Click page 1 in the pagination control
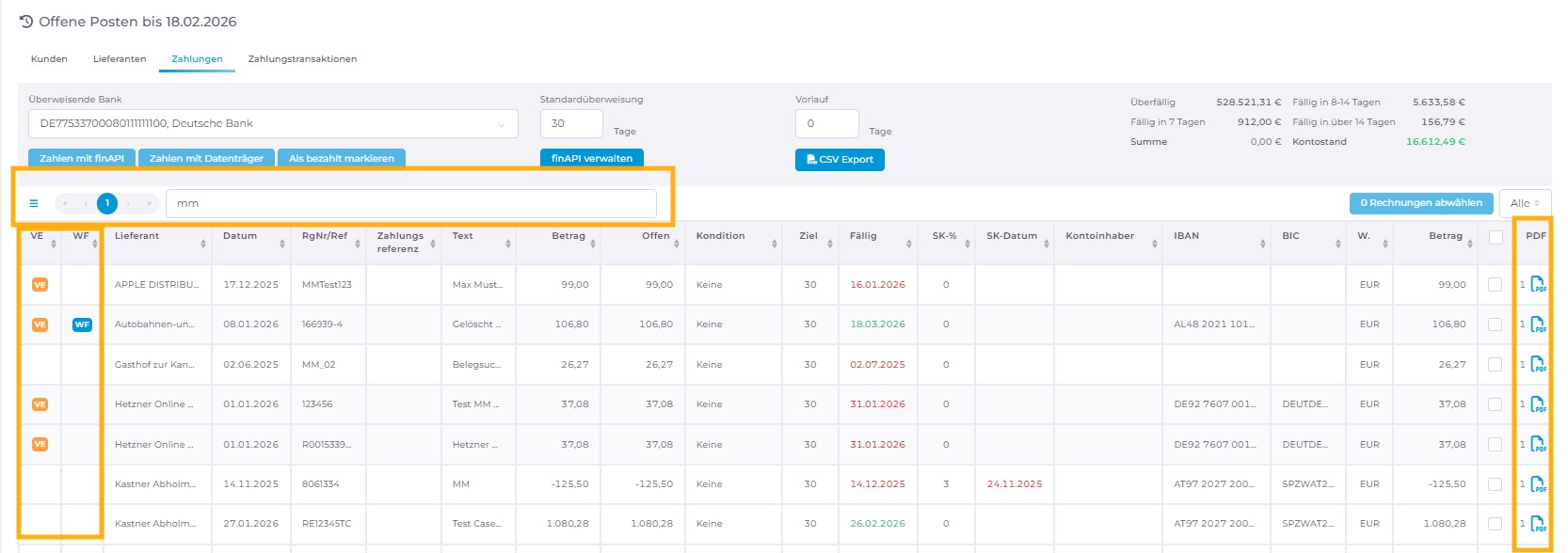The height and width of the screenshot is (553, 1568). (107, 203)
